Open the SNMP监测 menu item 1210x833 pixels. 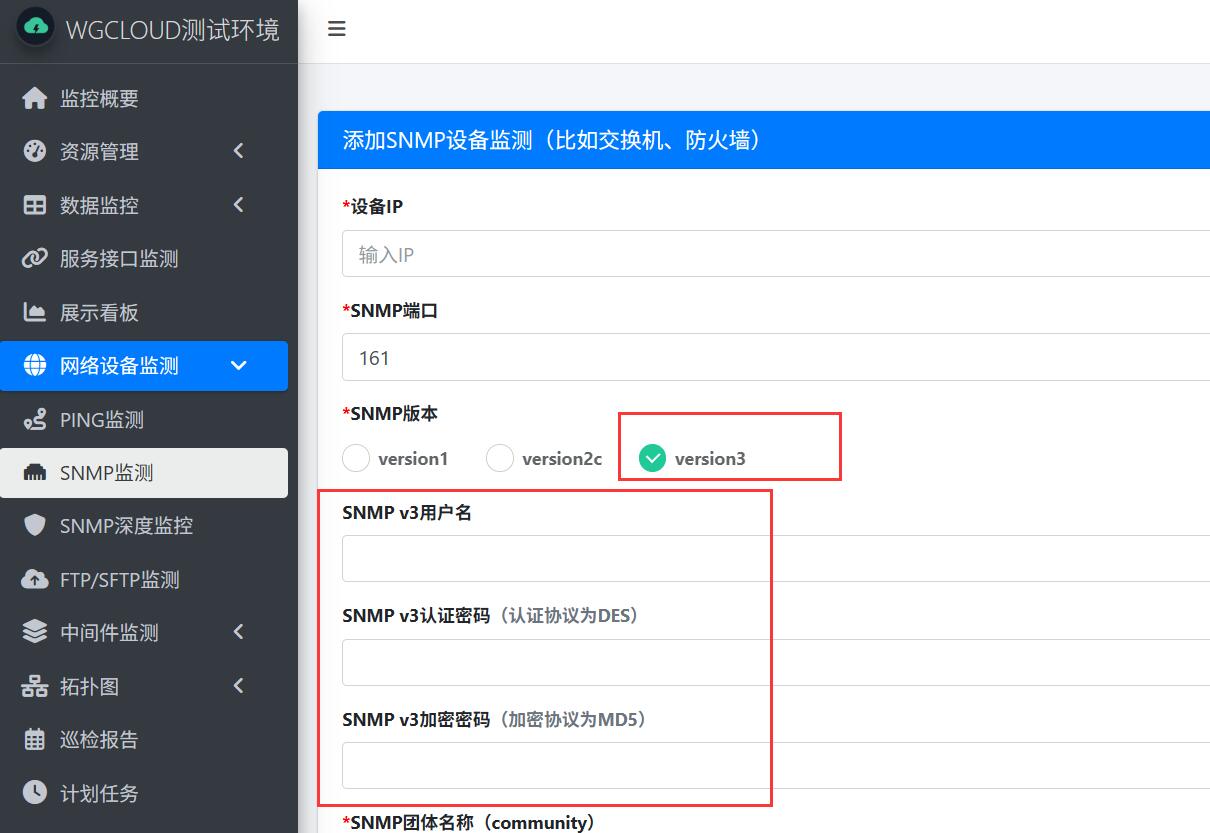[x=106, y=473]
